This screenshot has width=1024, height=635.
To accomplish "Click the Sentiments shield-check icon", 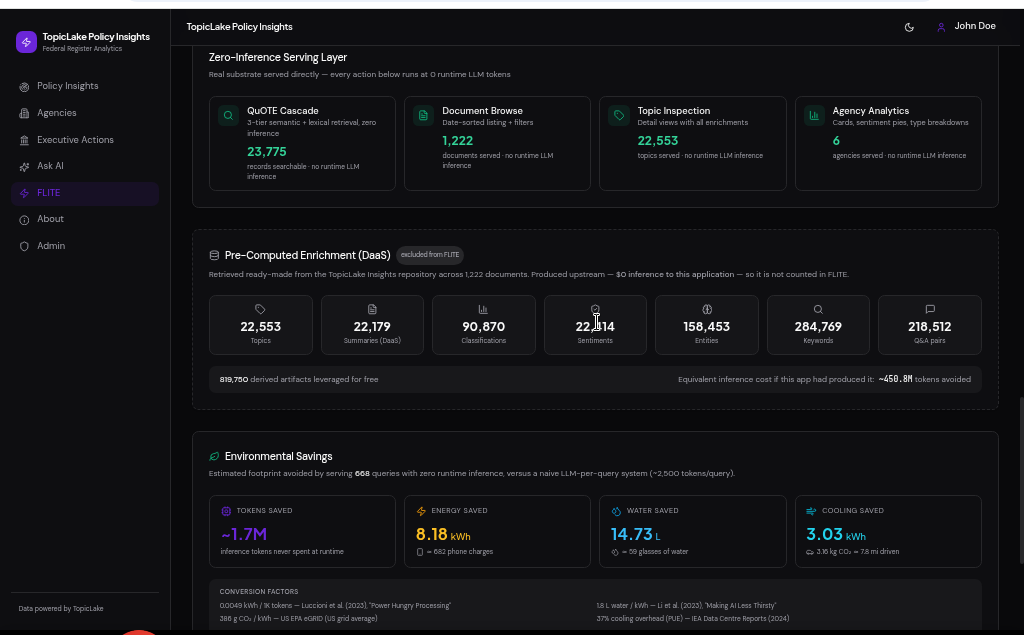I will click(595, 309).
